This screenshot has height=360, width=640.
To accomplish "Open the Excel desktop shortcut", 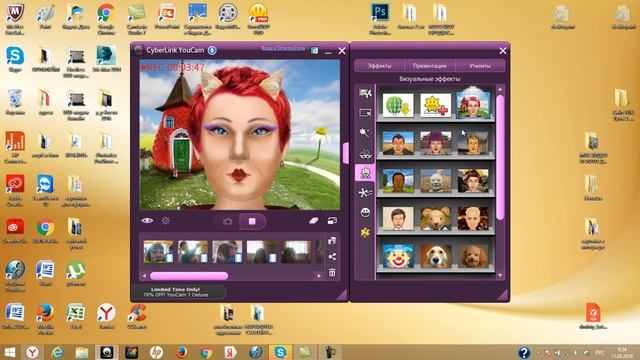I will click(76, 316).
